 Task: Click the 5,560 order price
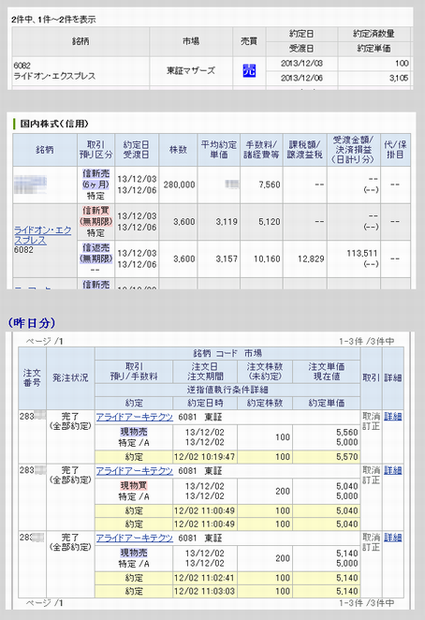tap(347, 433)
